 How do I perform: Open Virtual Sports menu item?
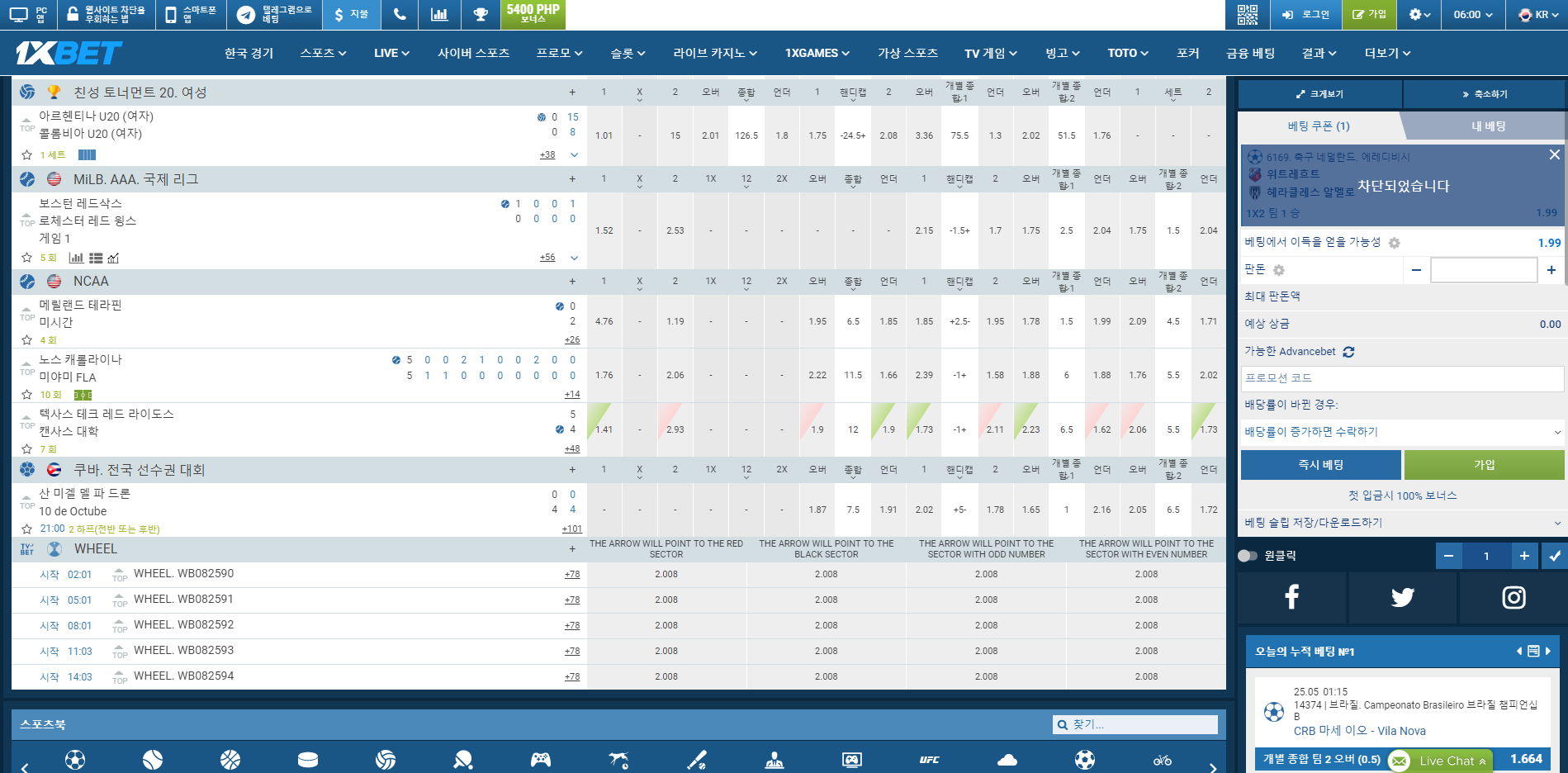tap(907, 53)
